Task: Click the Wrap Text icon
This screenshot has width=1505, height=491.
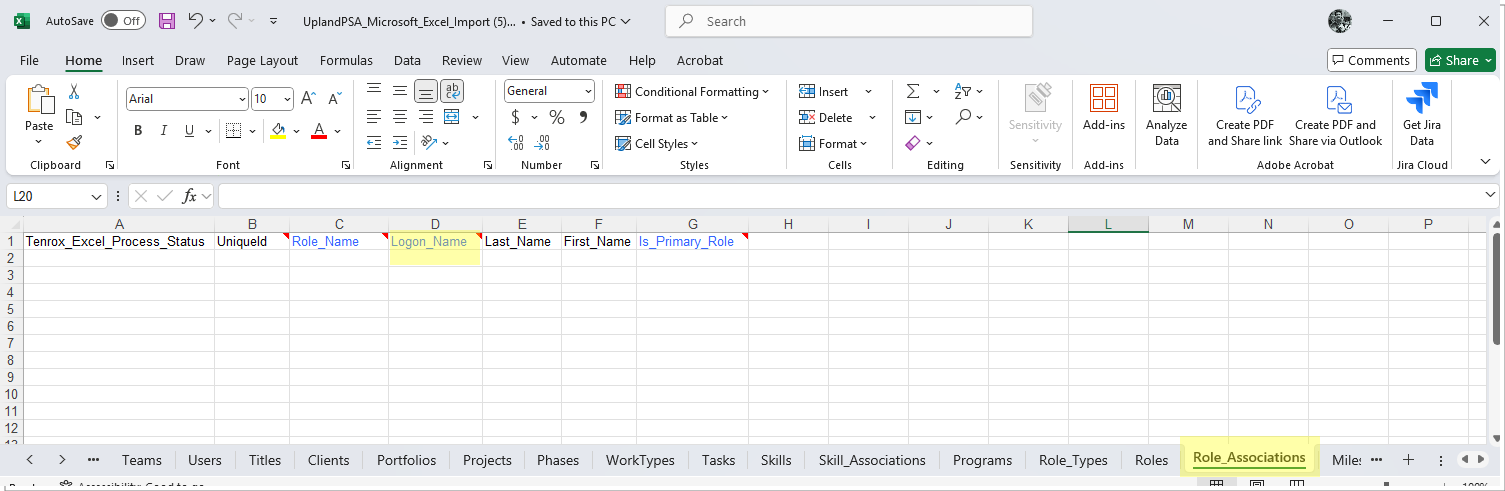Action: (452, 91)
